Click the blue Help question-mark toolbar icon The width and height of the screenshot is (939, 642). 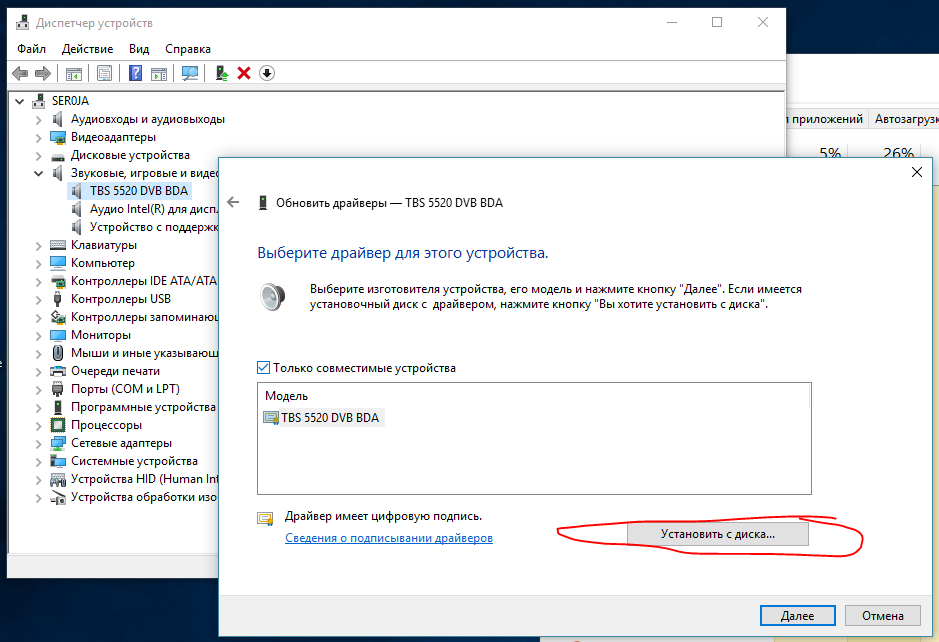pyautogui.click(x=136, y=73)
